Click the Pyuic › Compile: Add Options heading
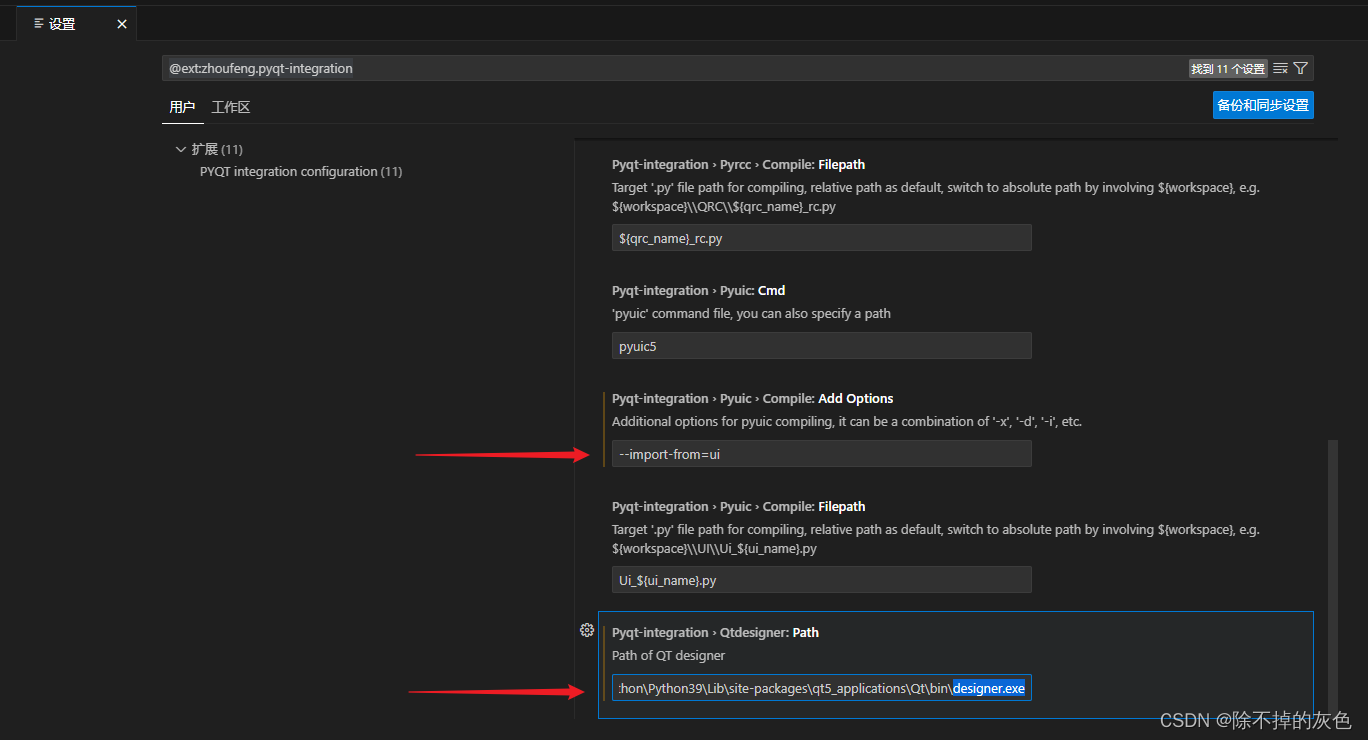 coord(753,399)
